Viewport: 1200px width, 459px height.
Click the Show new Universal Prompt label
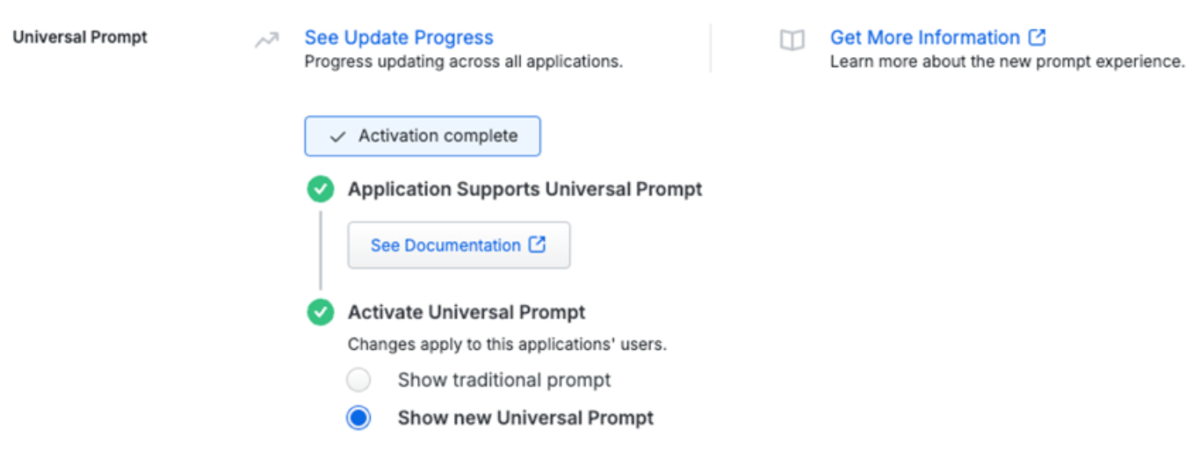pos(525,418)
